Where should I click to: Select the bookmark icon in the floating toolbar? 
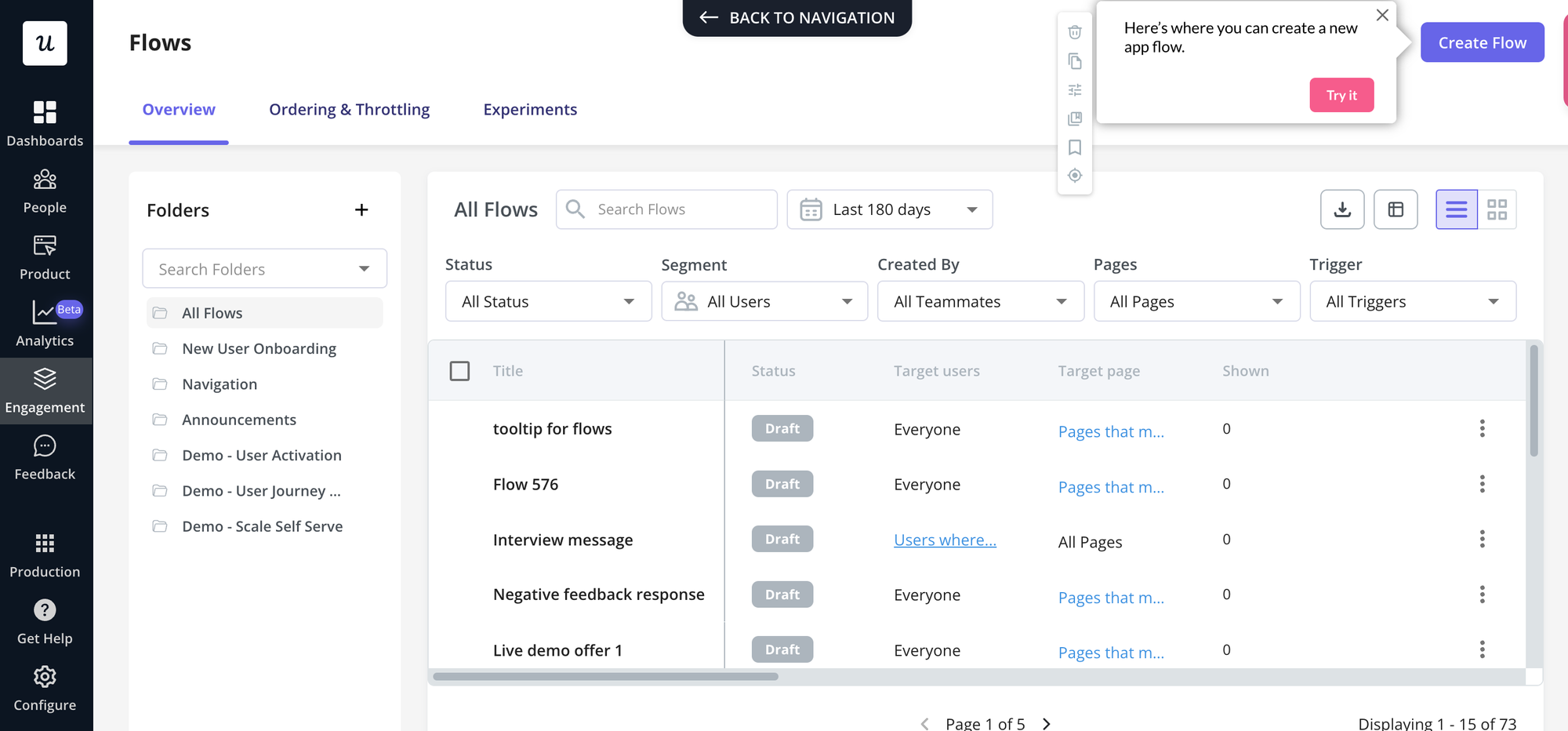pyautogui.click(x=1075, y=147)
